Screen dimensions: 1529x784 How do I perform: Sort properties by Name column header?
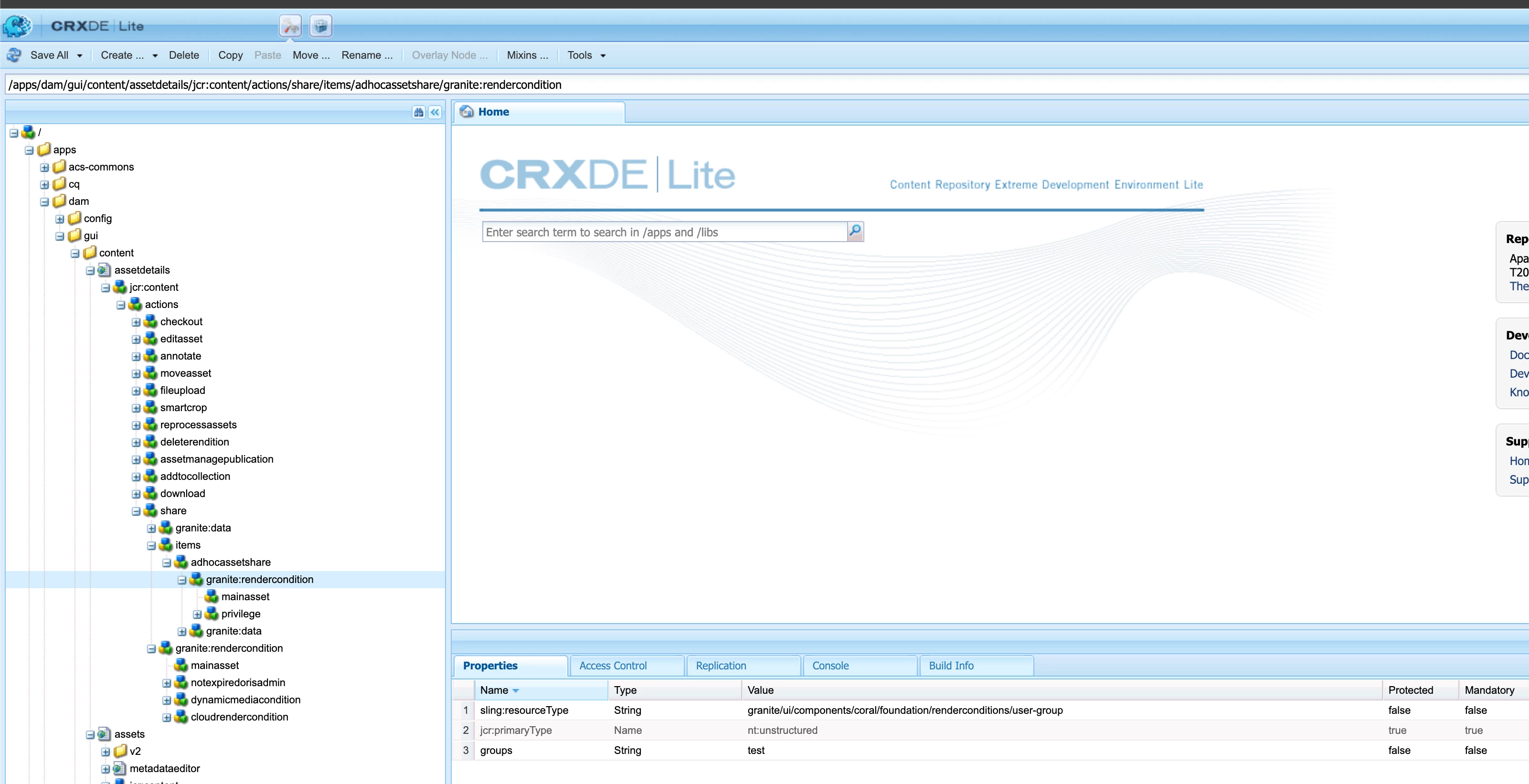[x=494, y=690]
